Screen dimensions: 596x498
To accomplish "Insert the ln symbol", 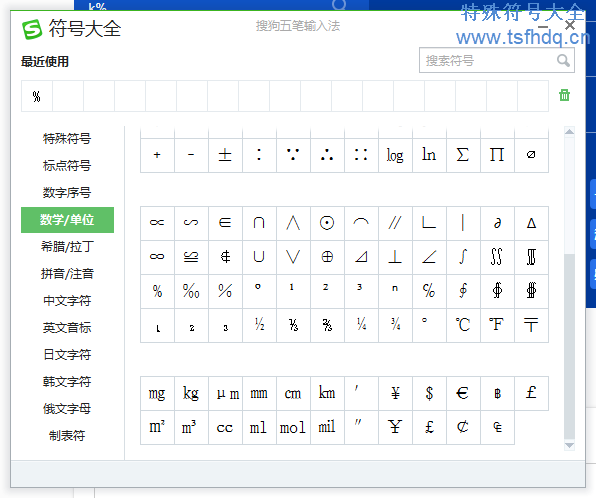I will [429, 155].
